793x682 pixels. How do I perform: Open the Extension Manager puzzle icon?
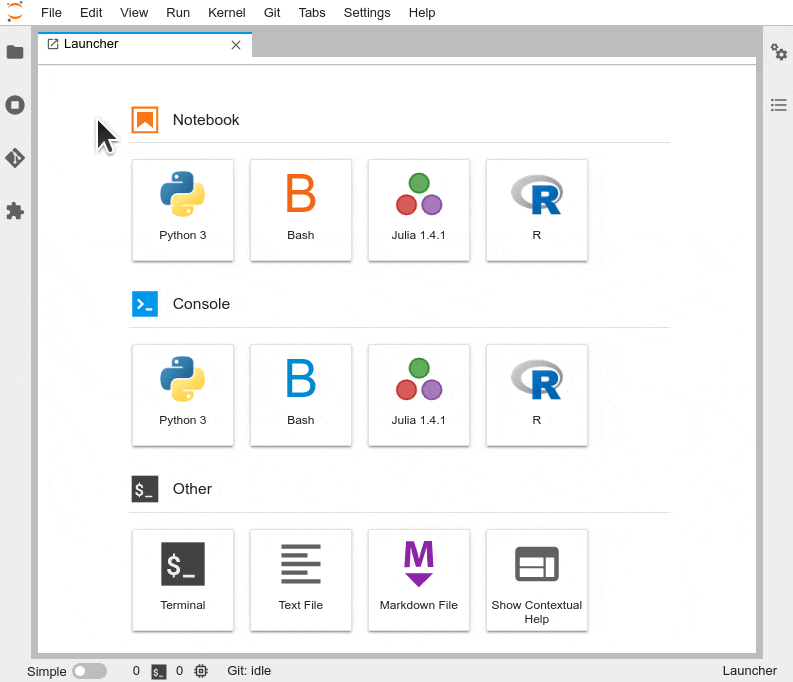point(15,211)
